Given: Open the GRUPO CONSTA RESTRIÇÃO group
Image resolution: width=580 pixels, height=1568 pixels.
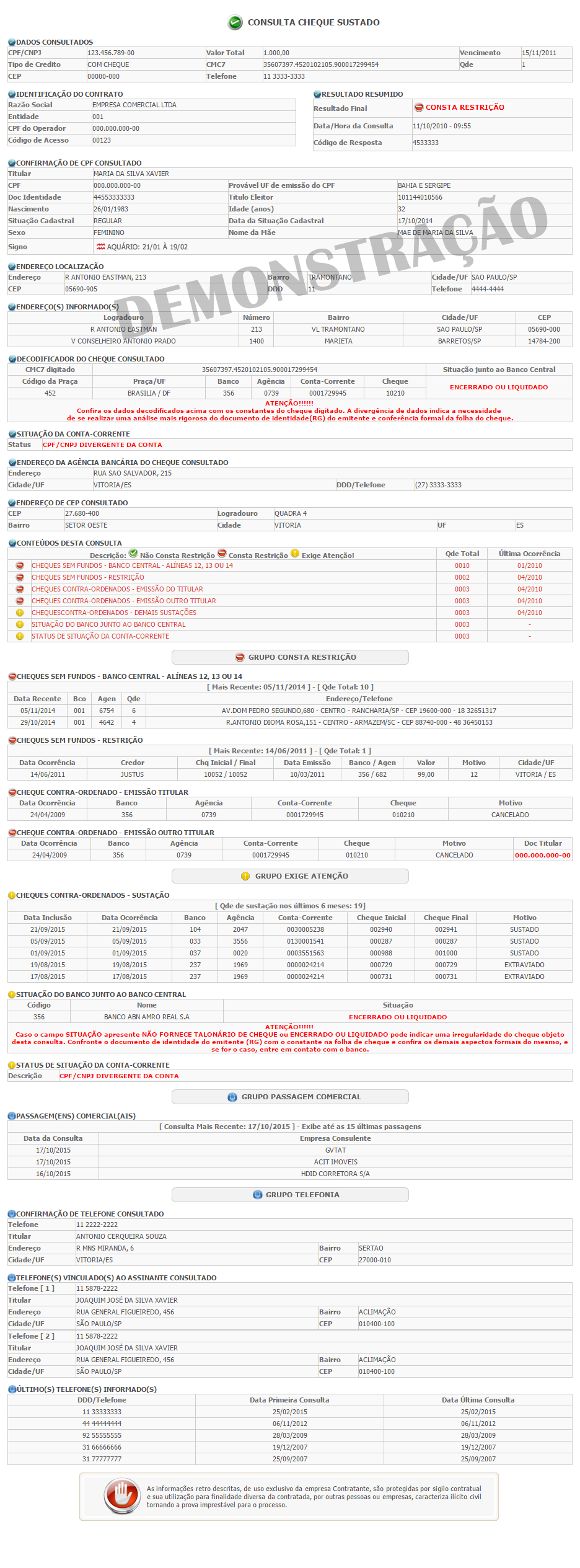Looking at the screenshot, I should click(x=290, y=657).
